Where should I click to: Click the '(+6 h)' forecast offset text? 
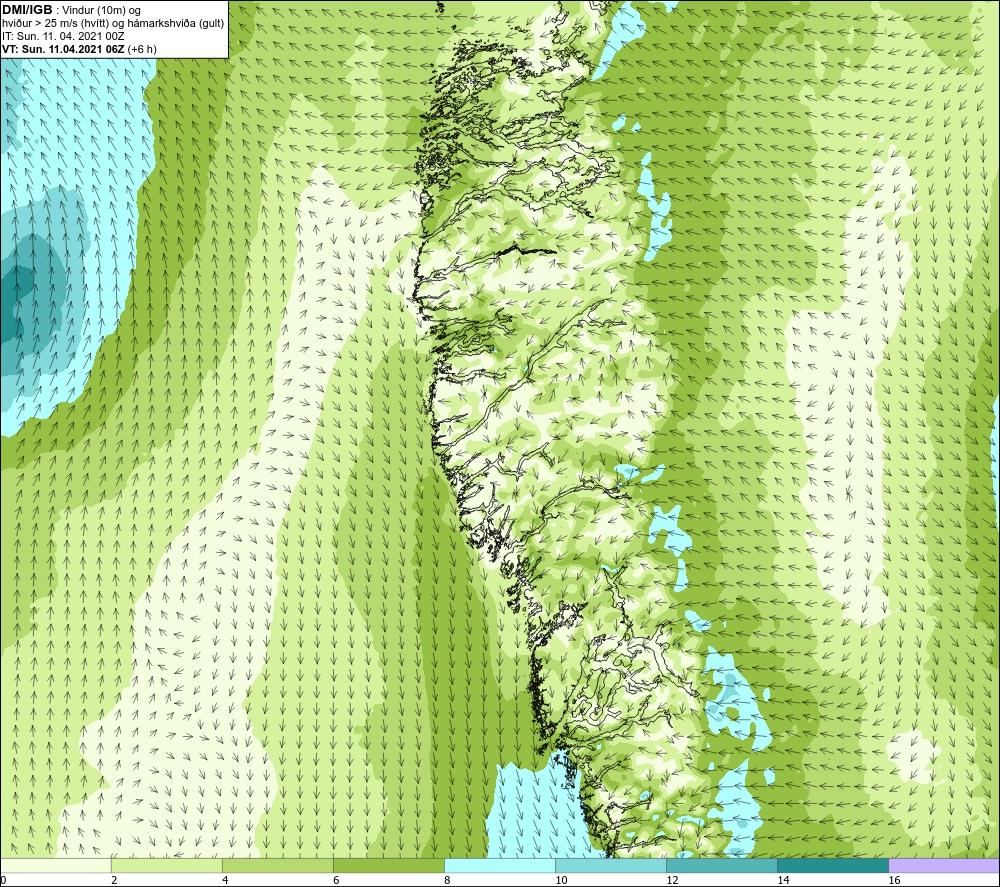142,49
